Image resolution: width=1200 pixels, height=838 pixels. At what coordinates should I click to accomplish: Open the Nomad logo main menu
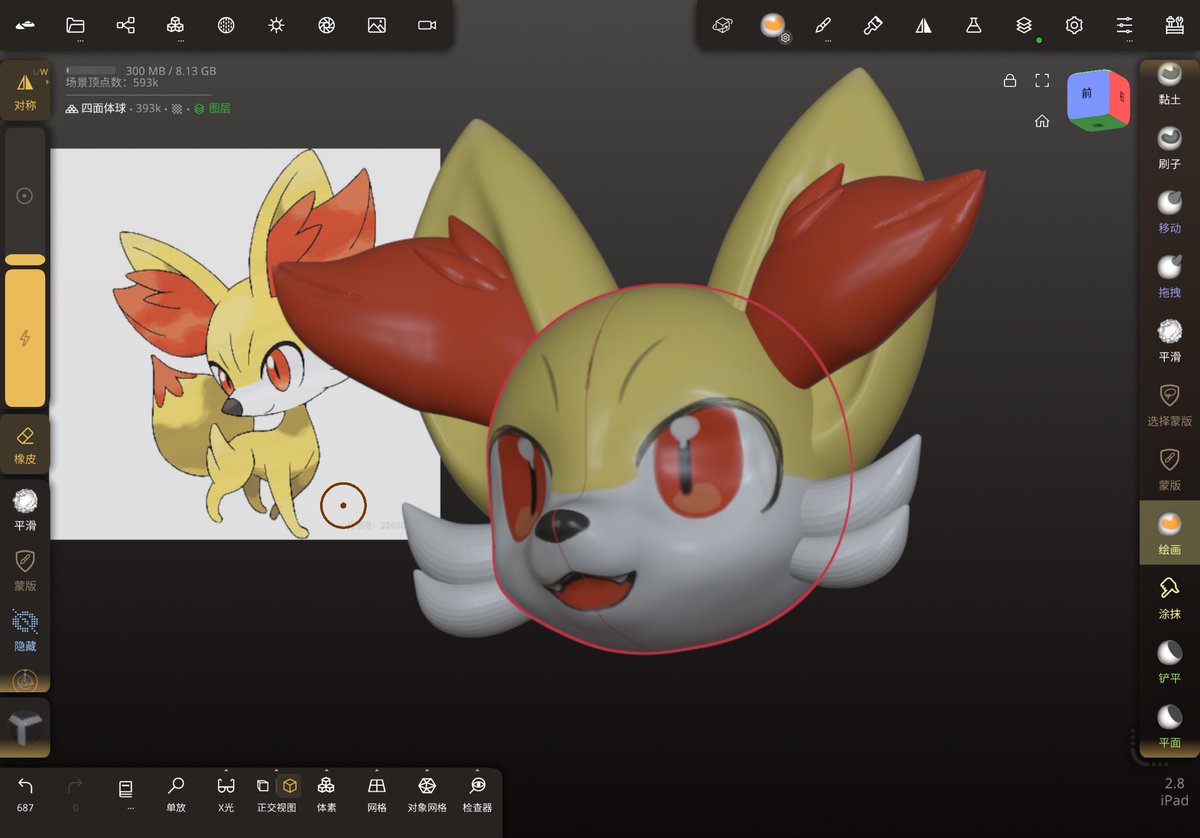25,25
